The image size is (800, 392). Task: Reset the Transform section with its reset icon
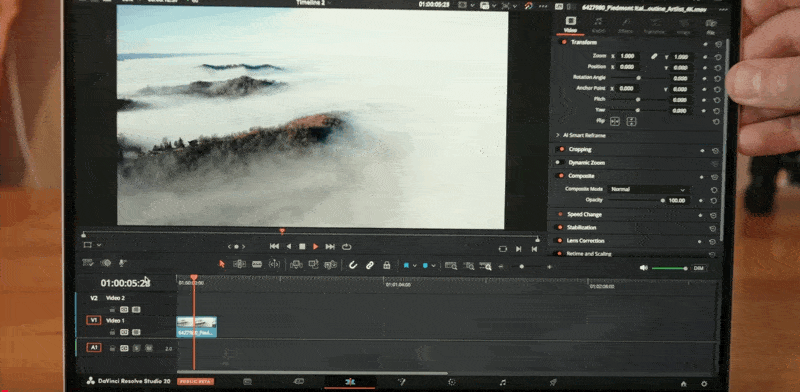(718, 44)
